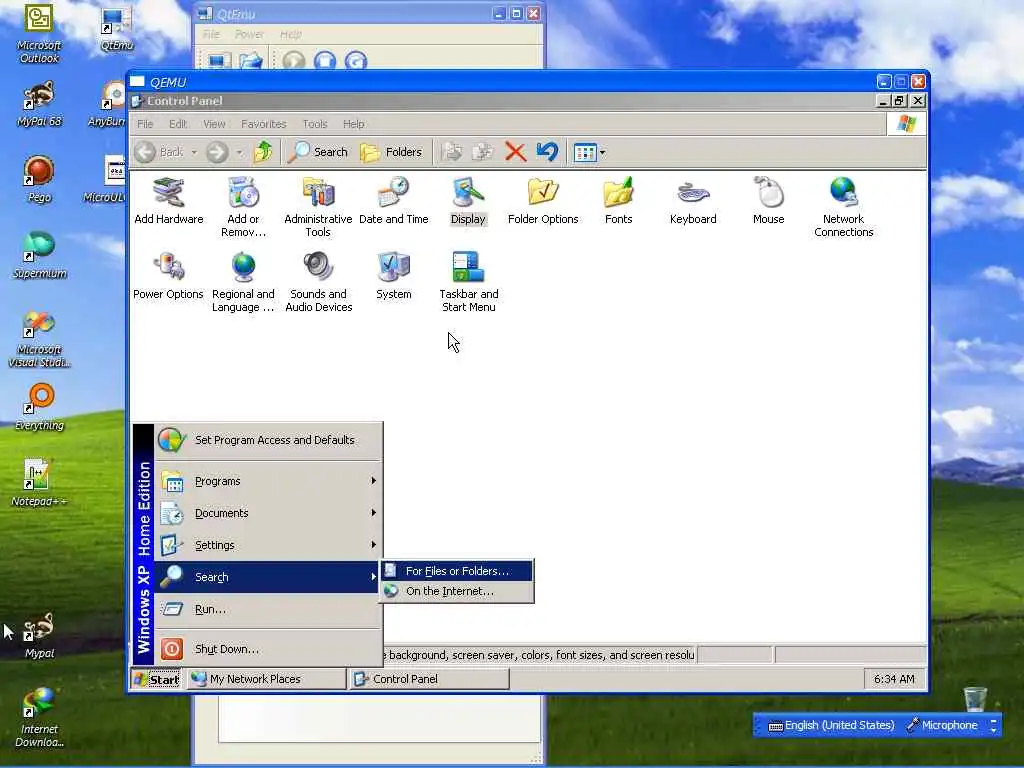Image resolution: width=1024 pixels, height=768 pixels.
Task: Open Everything desktop shortcut
Action: click(x=39, y=407)
